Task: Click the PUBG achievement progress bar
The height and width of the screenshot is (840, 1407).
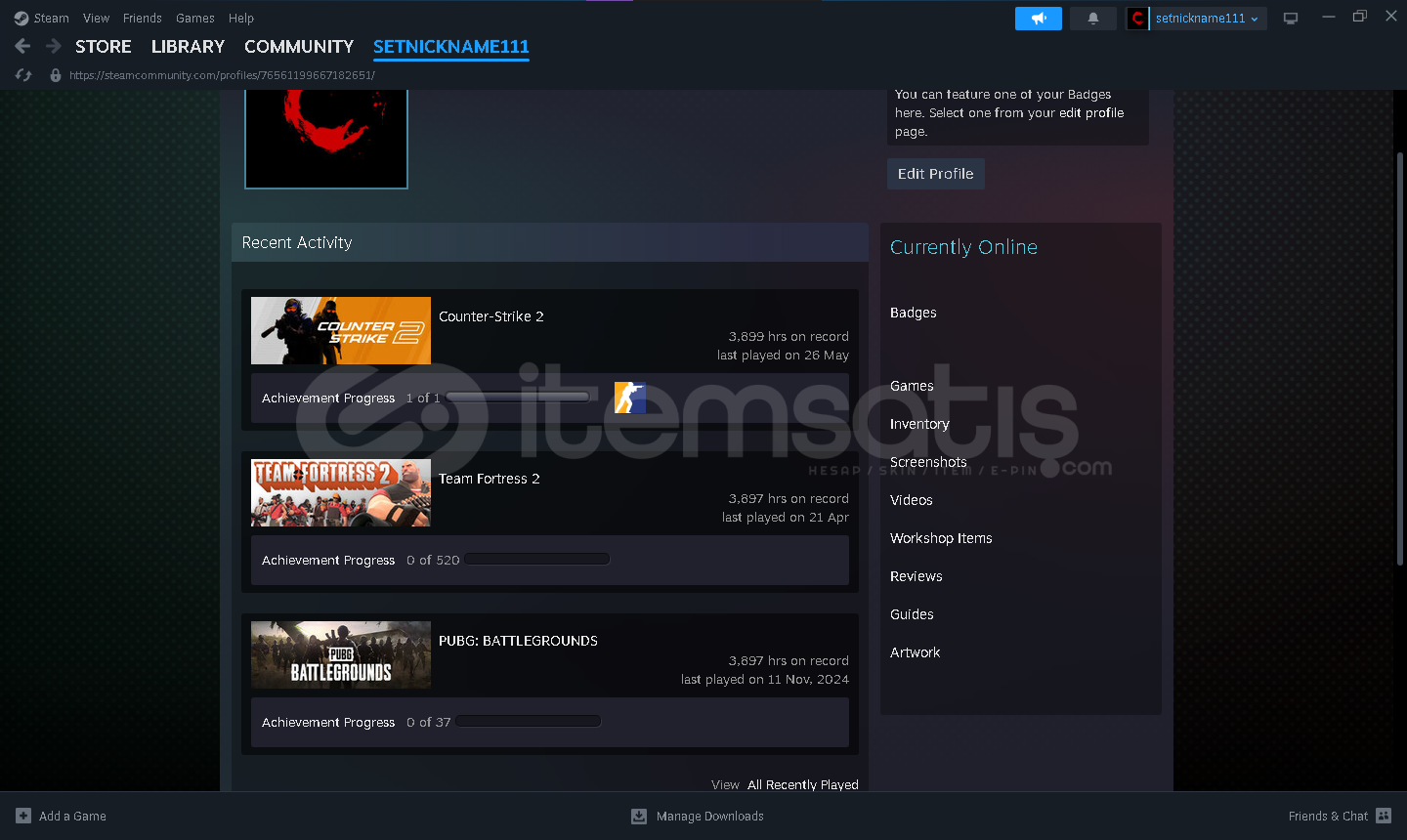Action: (528, 722)
